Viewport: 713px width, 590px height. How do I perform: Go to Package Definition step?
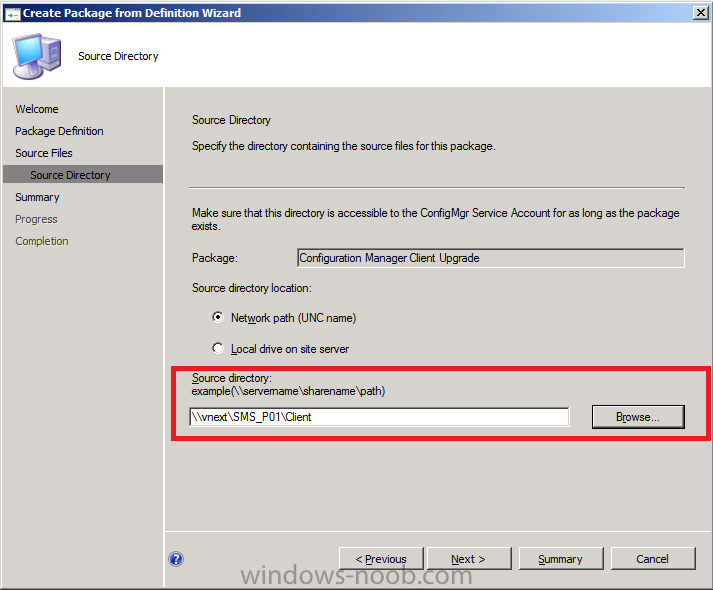(x=59, y=131)
